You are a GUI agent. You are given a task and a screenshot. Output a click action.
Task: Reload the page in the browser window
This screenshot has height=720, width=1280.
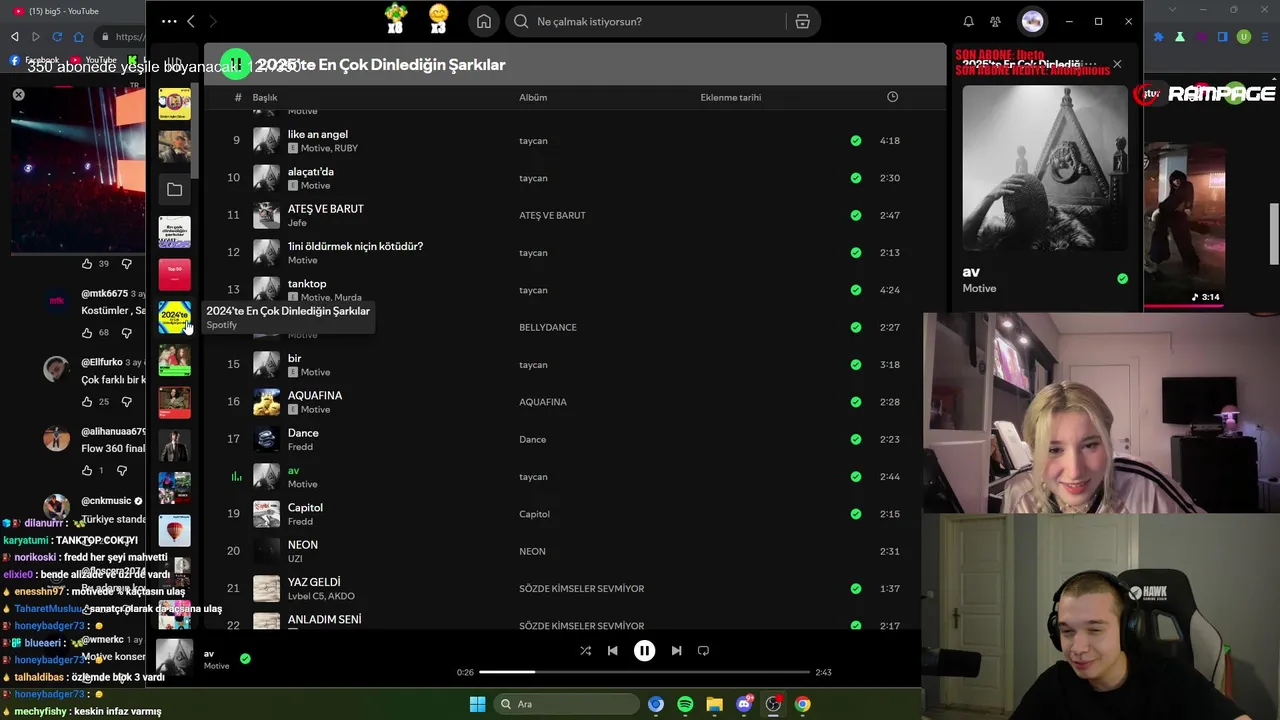click(x=57, y=37)
